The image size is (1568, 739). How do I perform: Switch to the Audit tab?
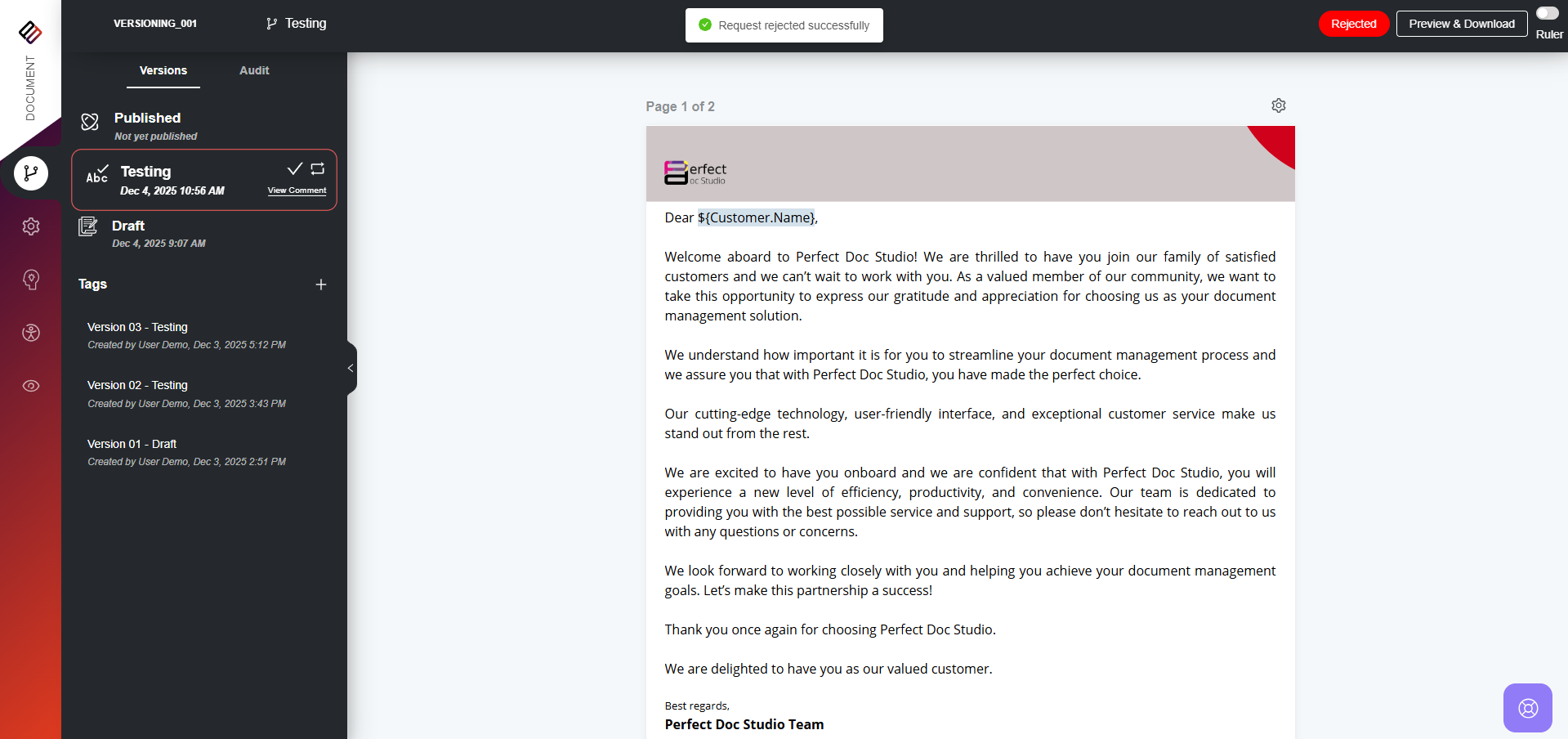coord(254,71)
